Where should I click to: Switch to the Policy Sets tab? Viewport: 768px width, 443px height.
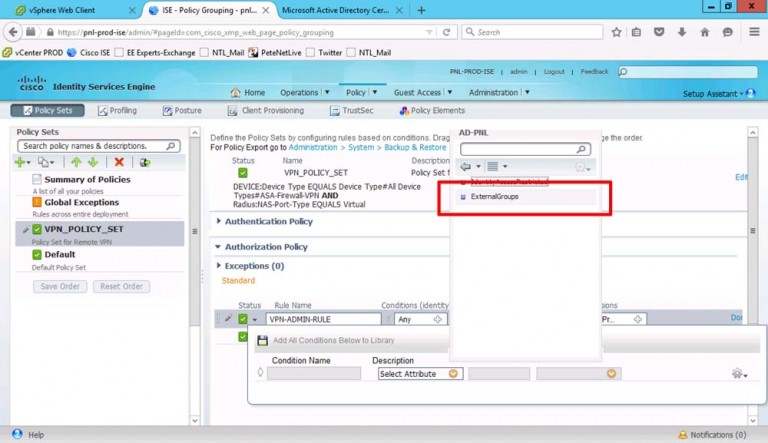(x=48, y=110)
